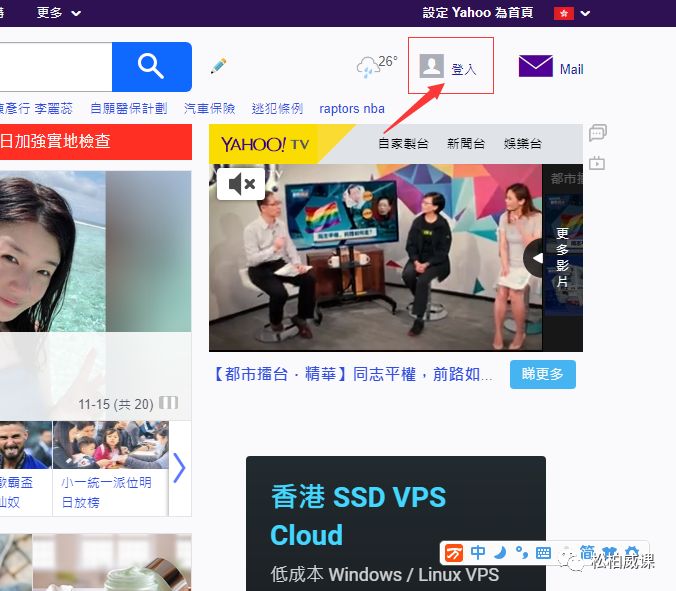Switch to 新聞台 tab
676x591 pixels.
tap(465, 144)
